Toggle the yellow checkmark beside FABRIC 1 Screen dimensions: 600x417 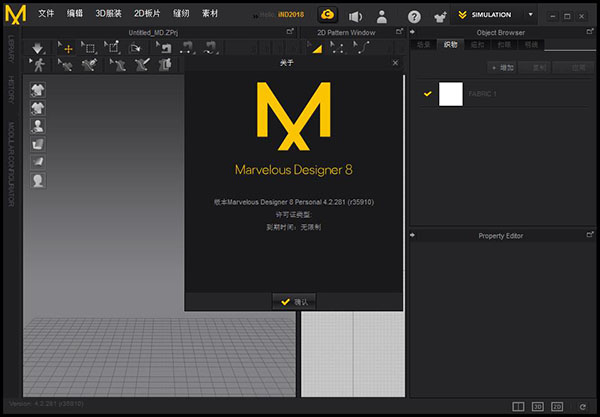[428, 94]
